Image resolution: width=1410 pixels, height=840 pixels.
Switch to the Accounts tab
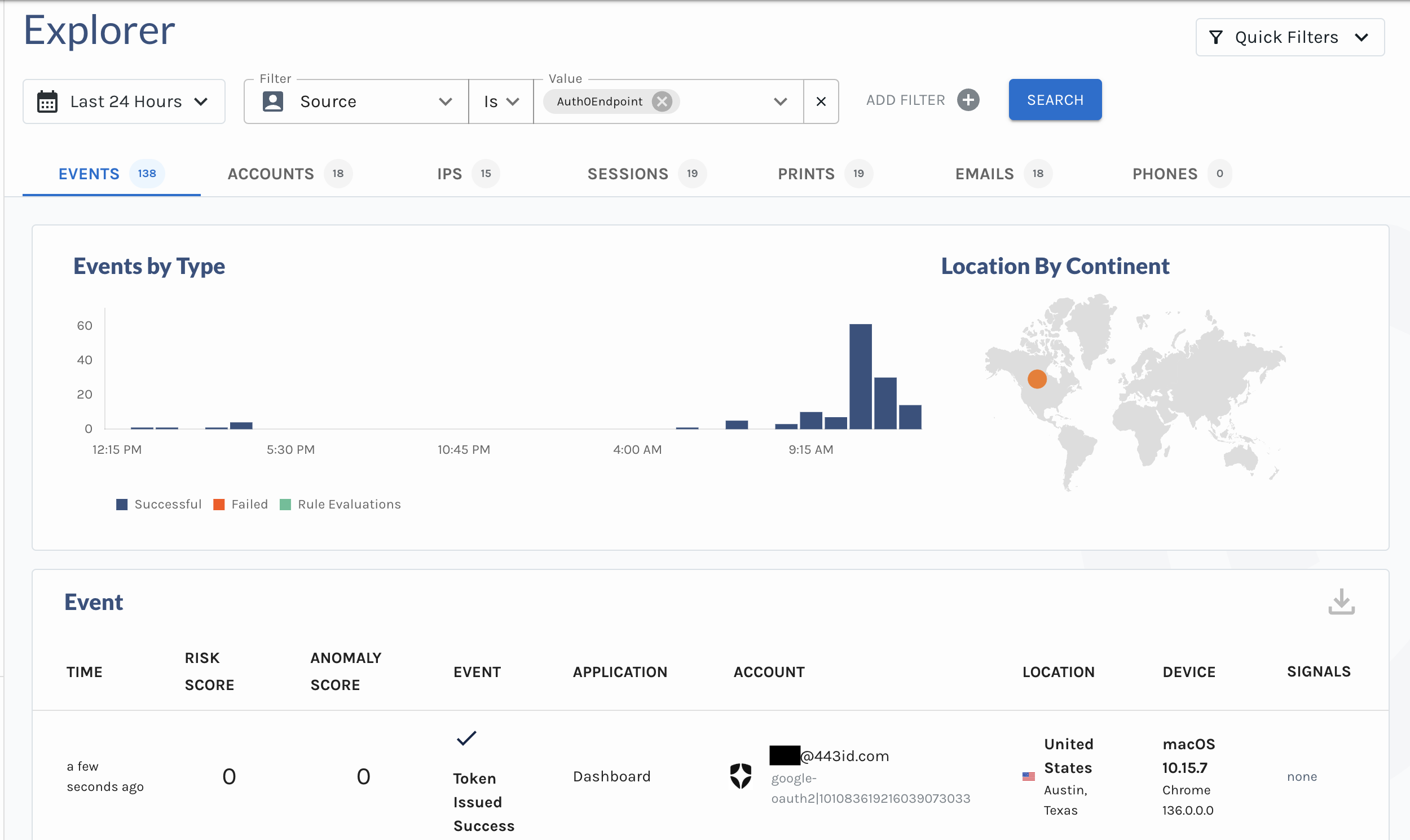point(271,174)
